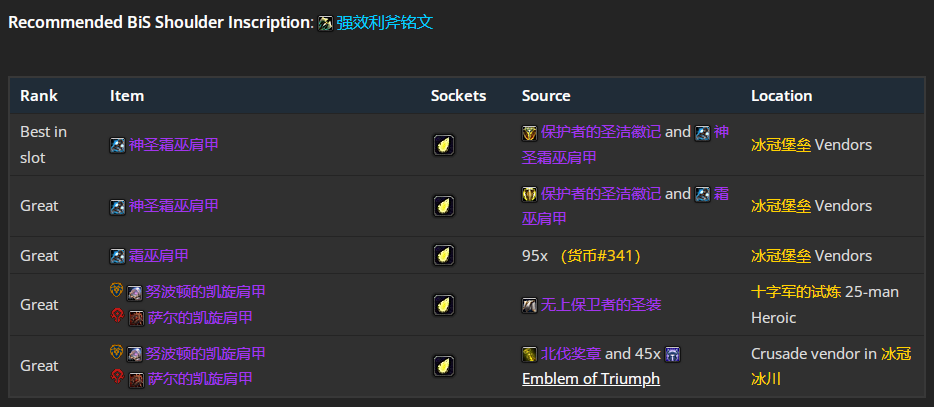Click the 霜巫肩甲 item icon in the 95x row
The image size is (934, 407).
118,256
